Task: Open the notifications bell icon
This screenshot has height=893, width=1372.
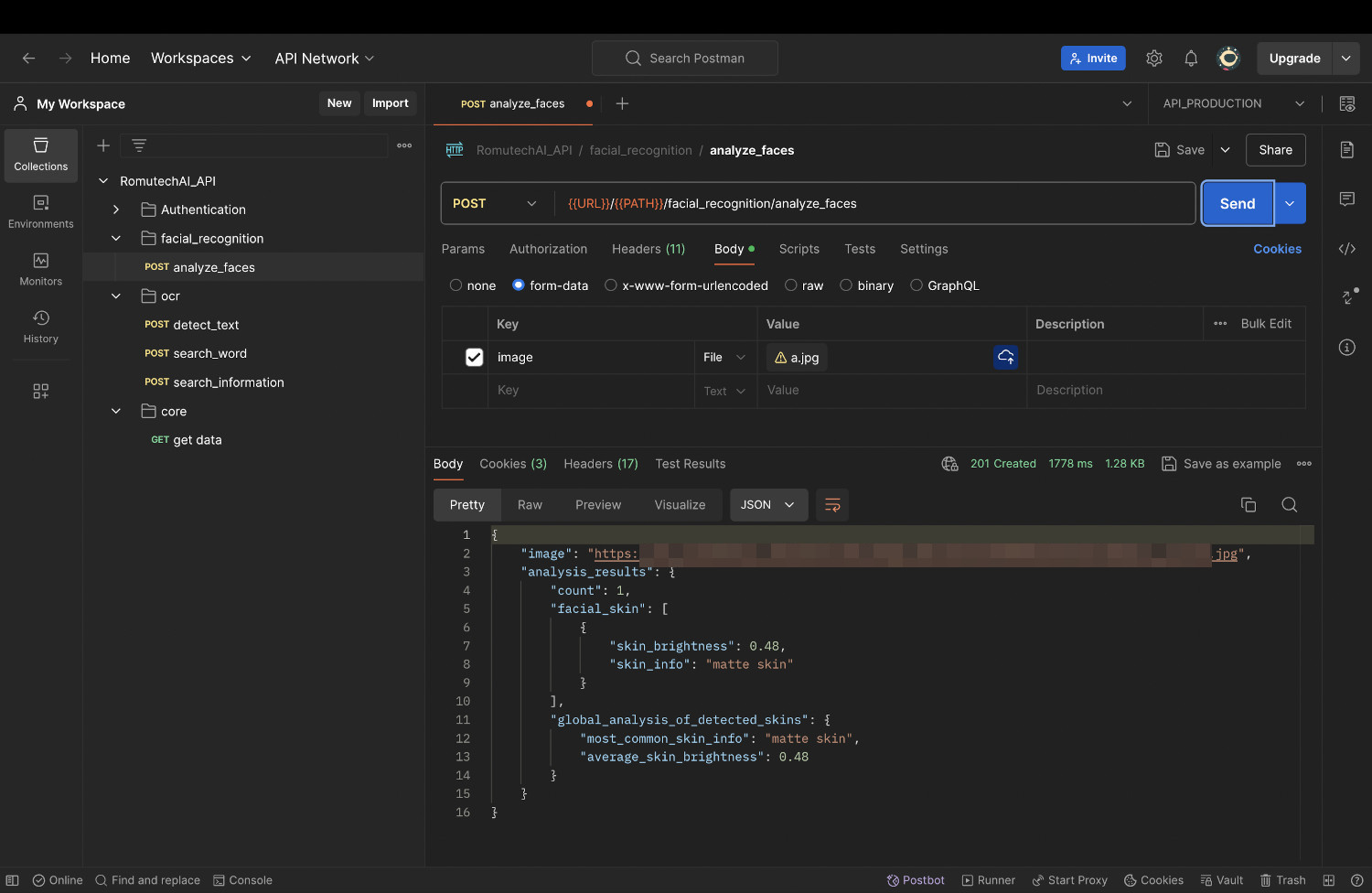Action: pyautogui.click(x=1191, y=59)
